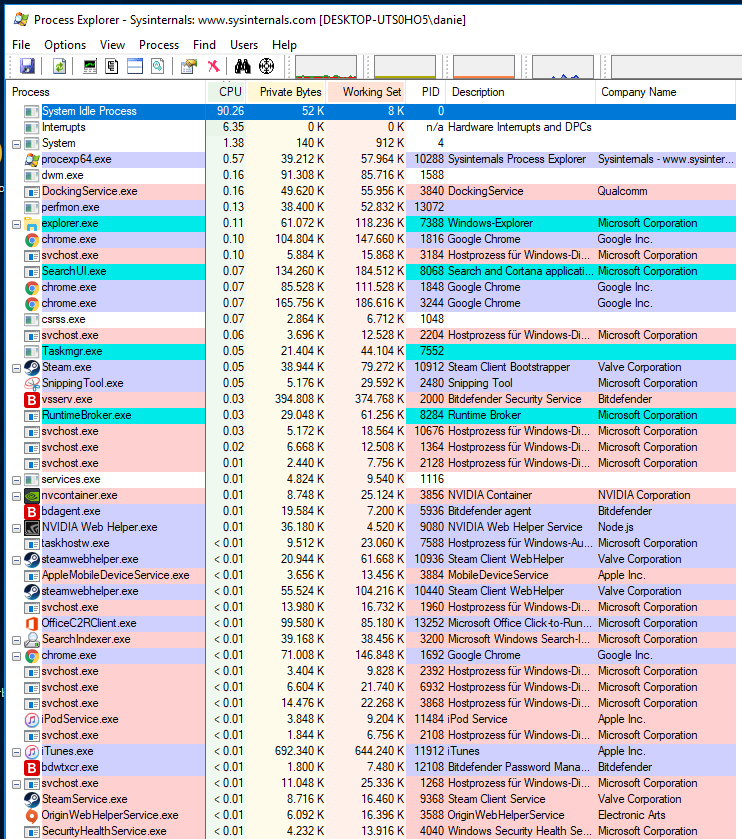This screenshot has width=742, height=839.
Task: Collapse the System process tree
Action: (17, 144)
